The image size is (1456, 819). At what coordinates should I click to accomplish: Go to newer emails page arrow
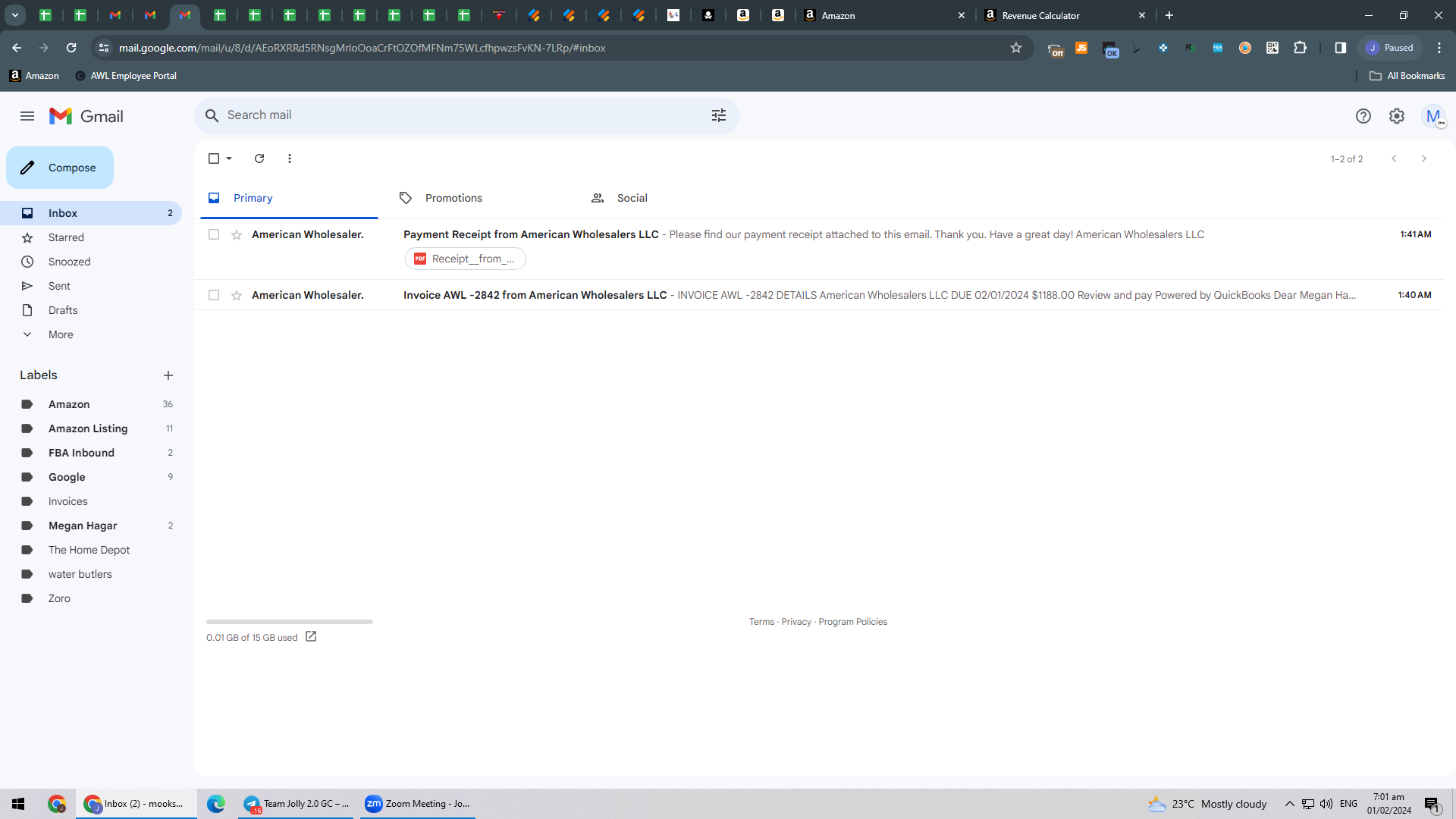coord(1394,158)
